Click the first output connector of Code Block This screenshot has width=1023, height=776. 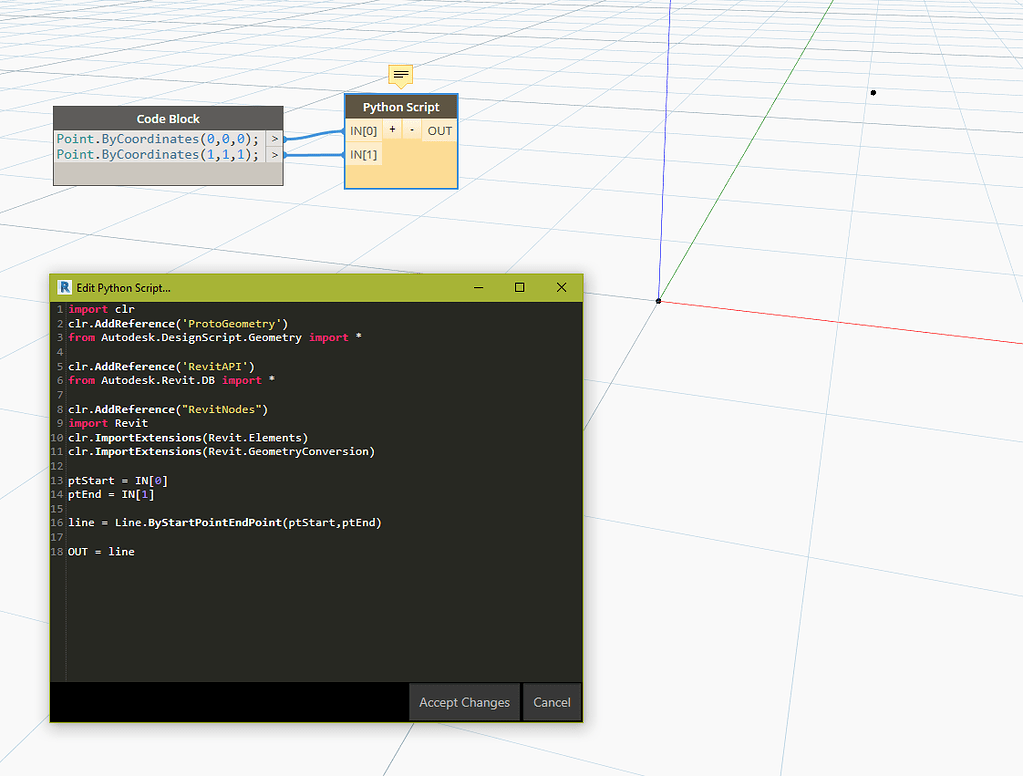point(274,139)
